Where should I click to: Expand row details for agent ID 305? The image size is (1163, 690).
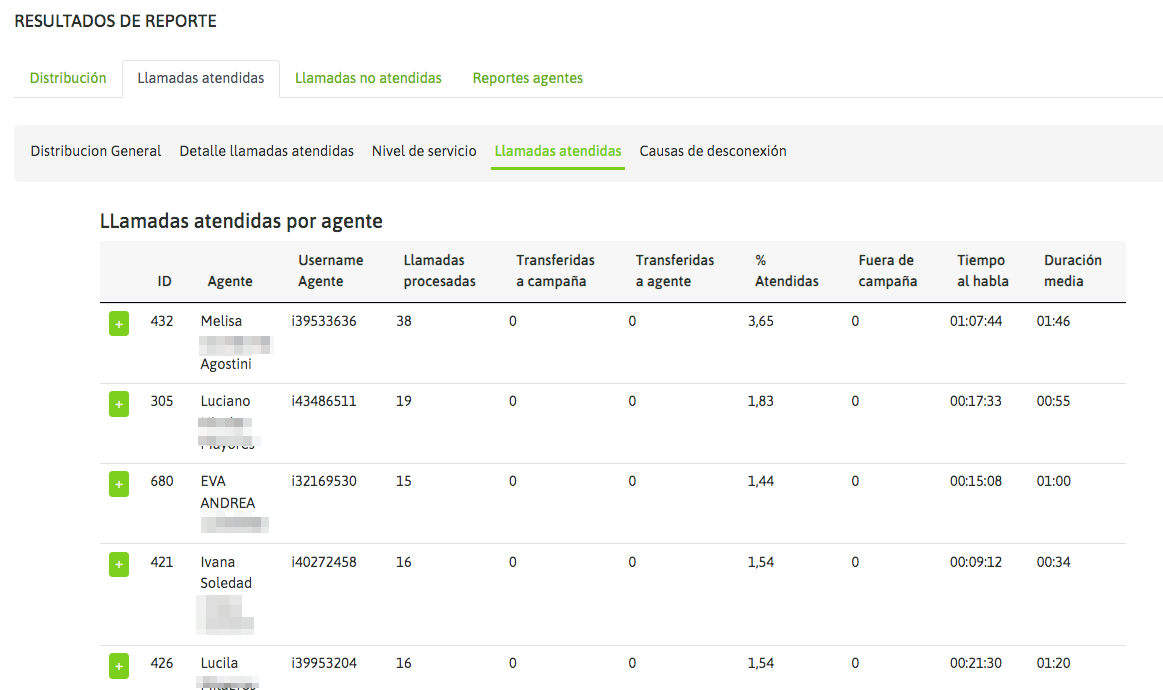point(118,404)
